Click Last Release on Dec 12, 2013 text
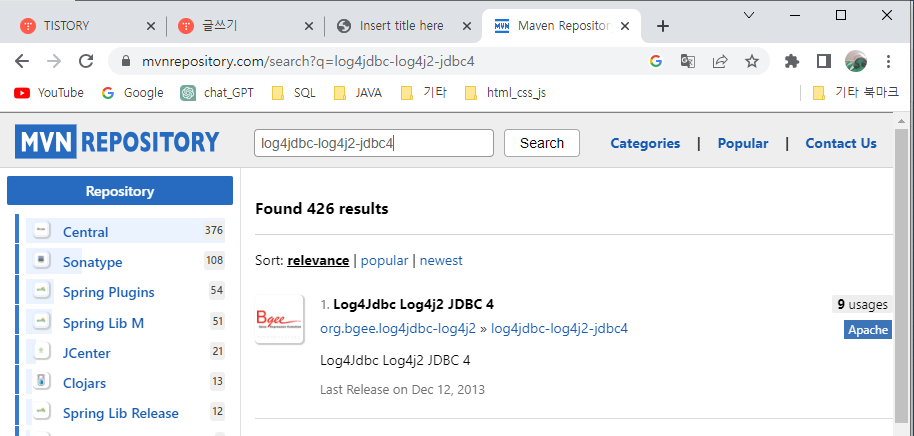 point(402,389)
